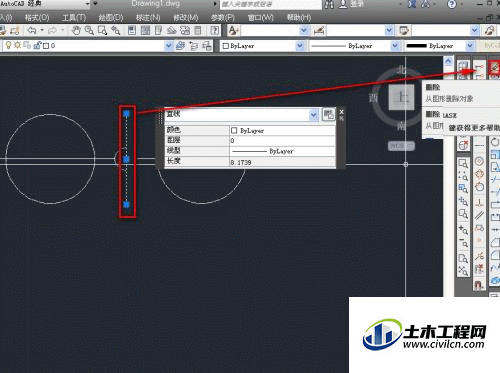Expand the table style dropdown
This screenshot has height=373, width=500.
[x=475, y=31]
